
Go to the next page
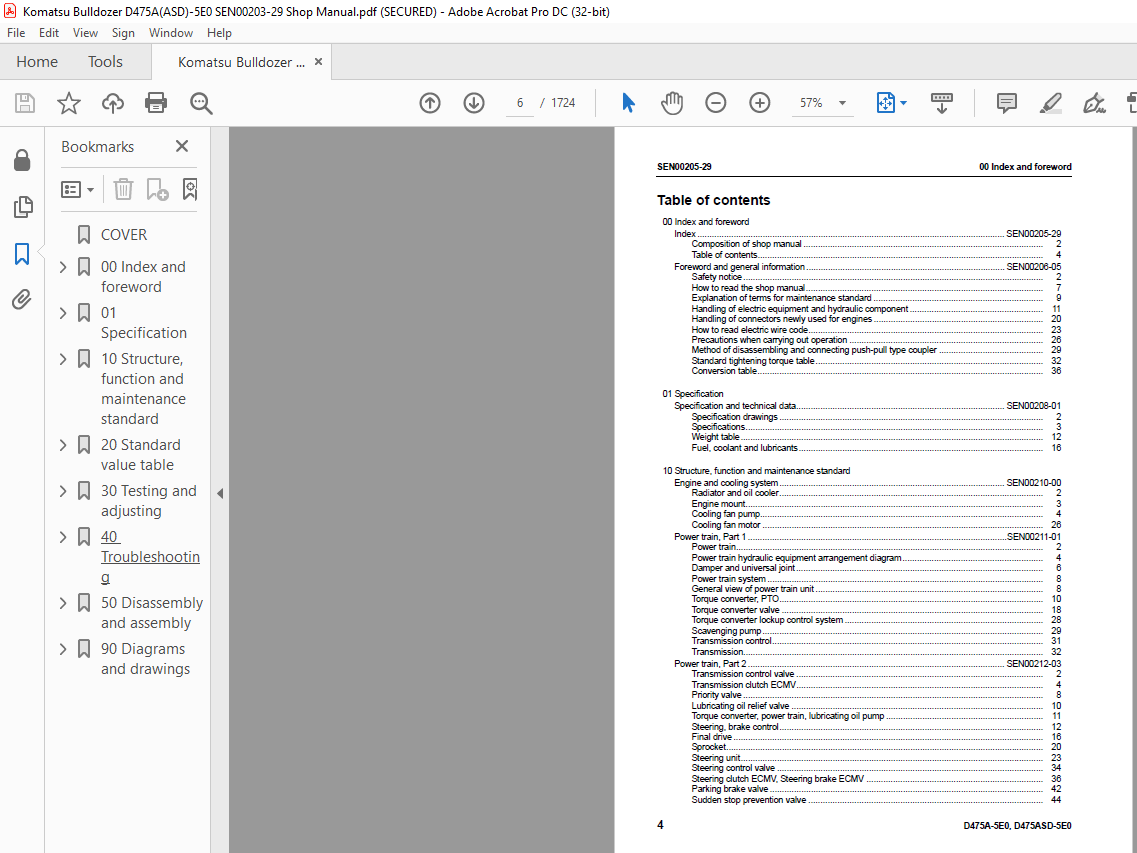click(474, 103)
